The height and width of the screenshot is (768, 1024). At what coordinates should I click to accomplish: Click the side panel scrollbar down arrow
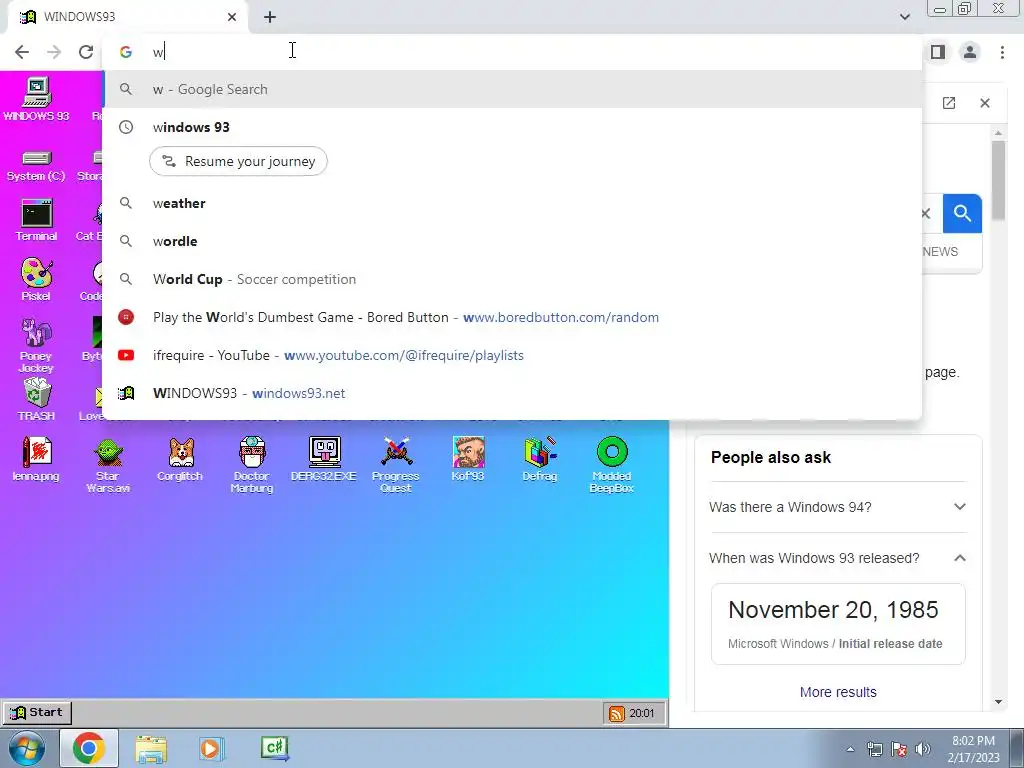[998, 702]
